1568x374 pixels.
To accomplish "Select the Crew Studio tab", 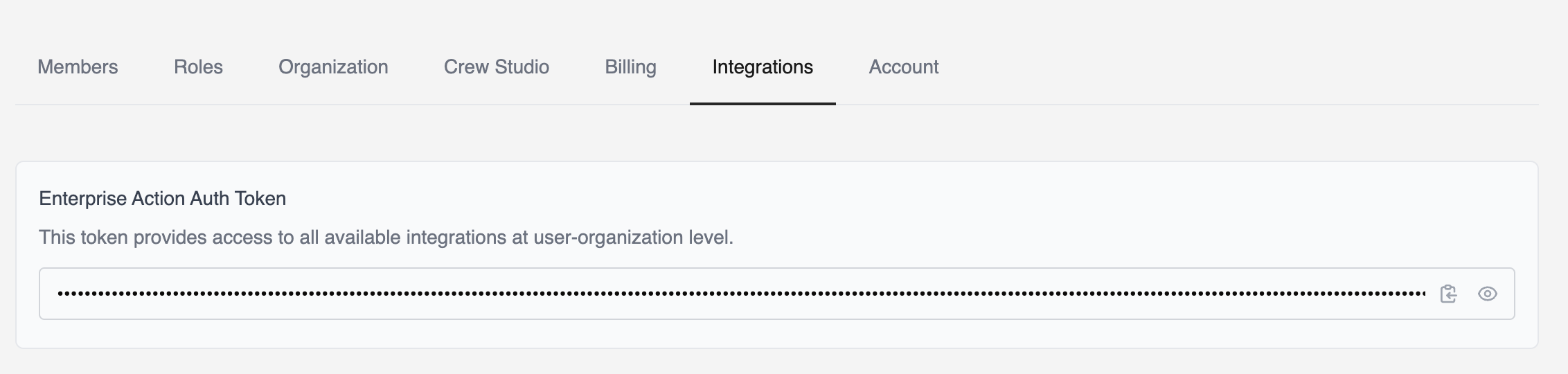I will pyautogui.click(x=497, y=67).
